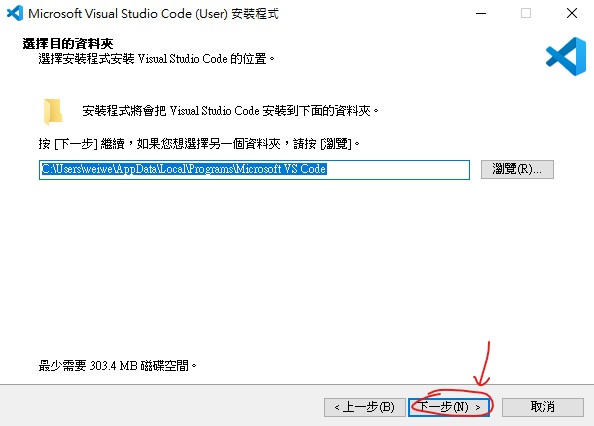Click the window title text 安裝程式
This screenshot has width=594, height=426.
tap(255, 14)
